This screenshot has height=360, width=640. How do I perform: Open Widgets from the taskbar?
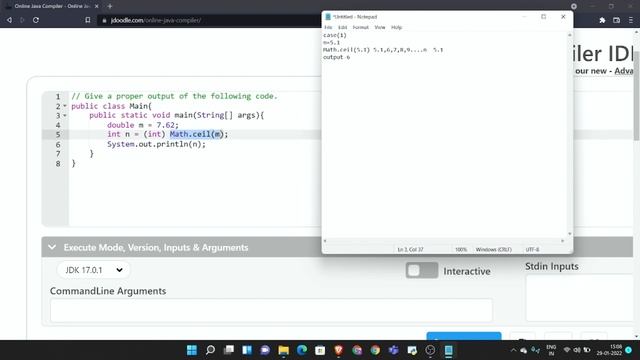[247, 350]
